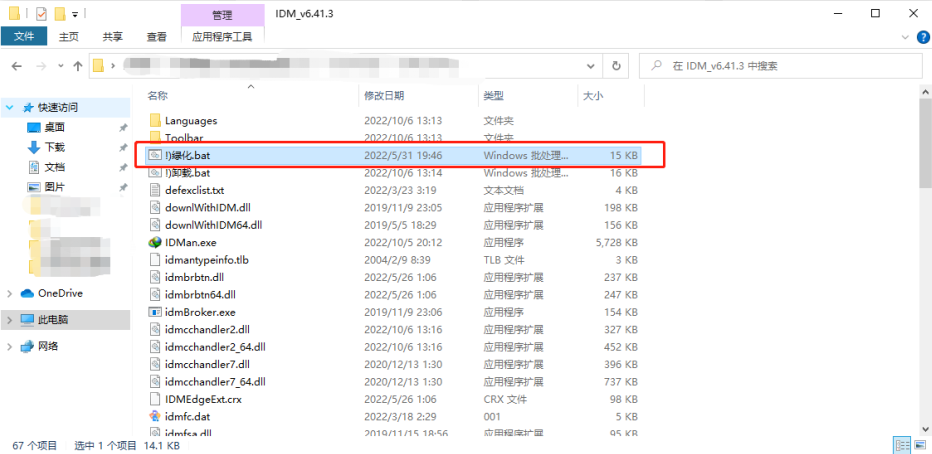Select the !)绿化.bat file icon
This screenshot has width=932, height=454.
155,155
